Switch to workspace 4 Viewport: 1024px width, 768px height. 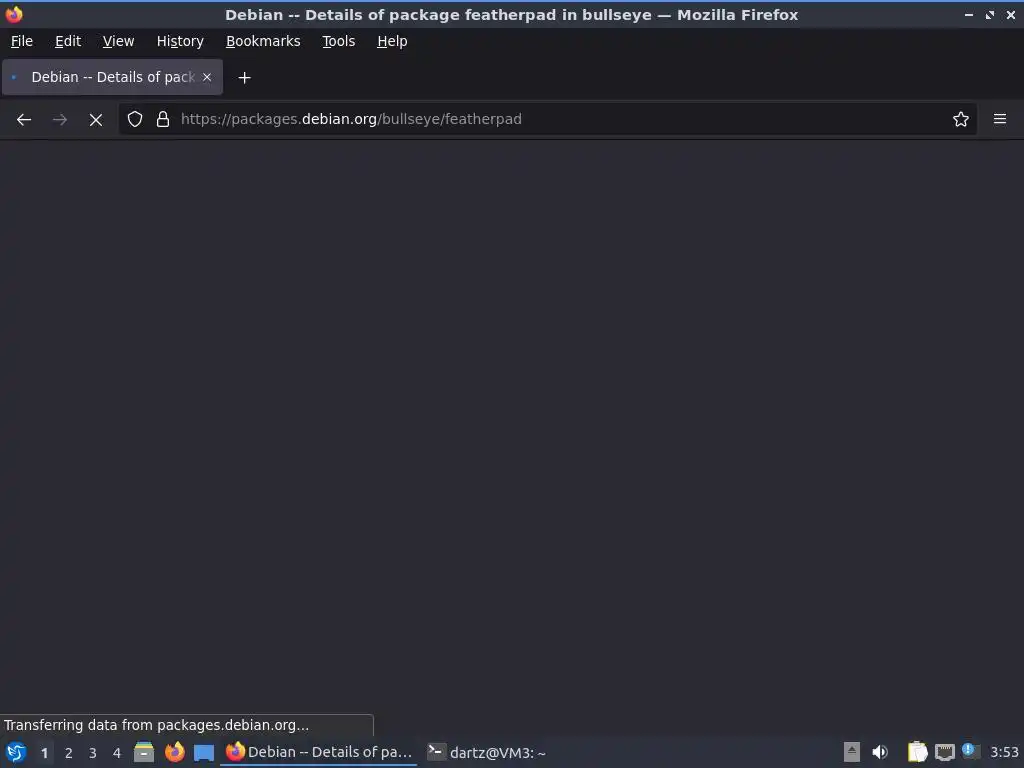tap(117, 753)
